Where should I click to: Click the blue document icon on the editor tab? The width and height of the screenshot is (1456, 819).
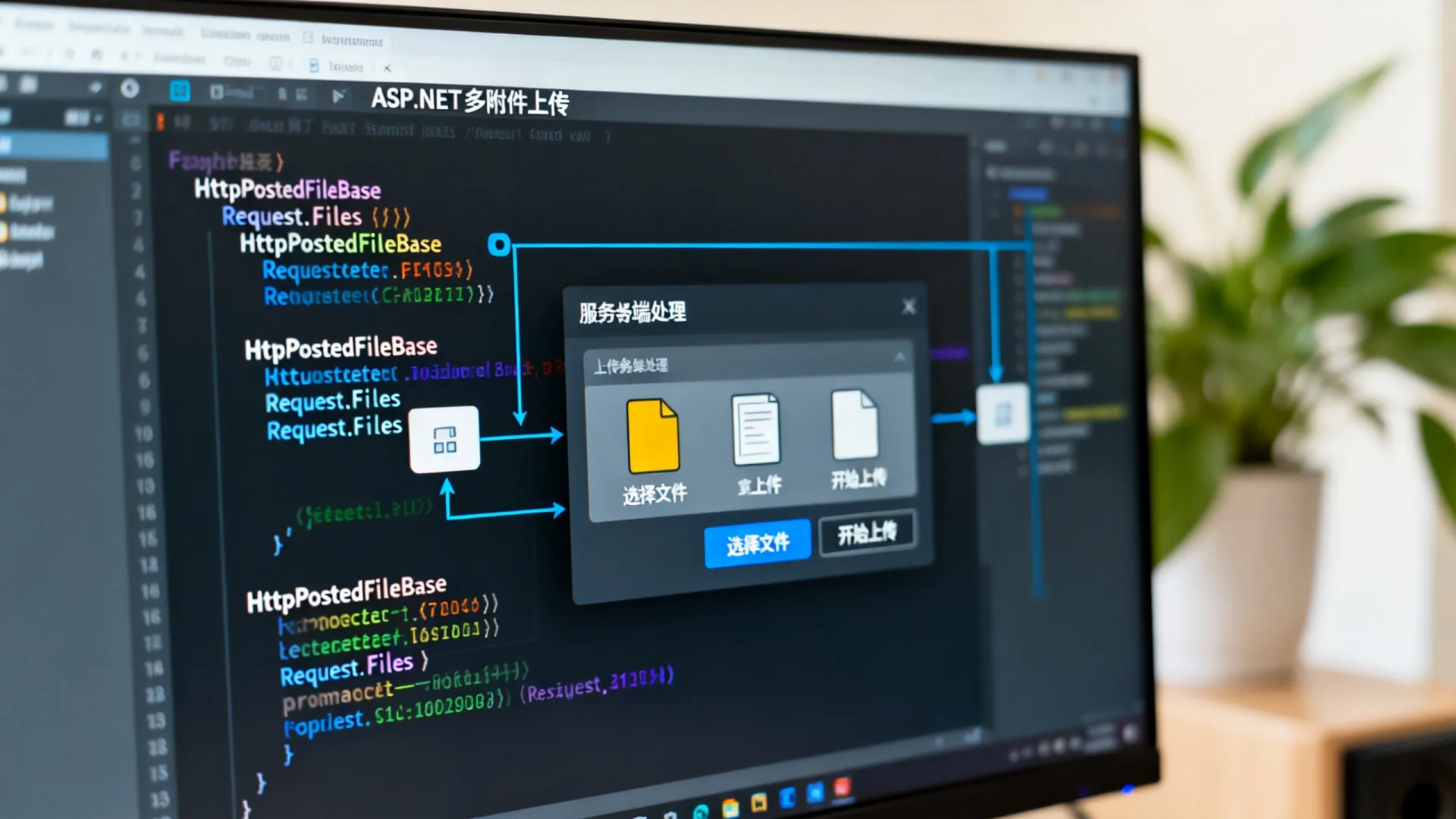314,66
